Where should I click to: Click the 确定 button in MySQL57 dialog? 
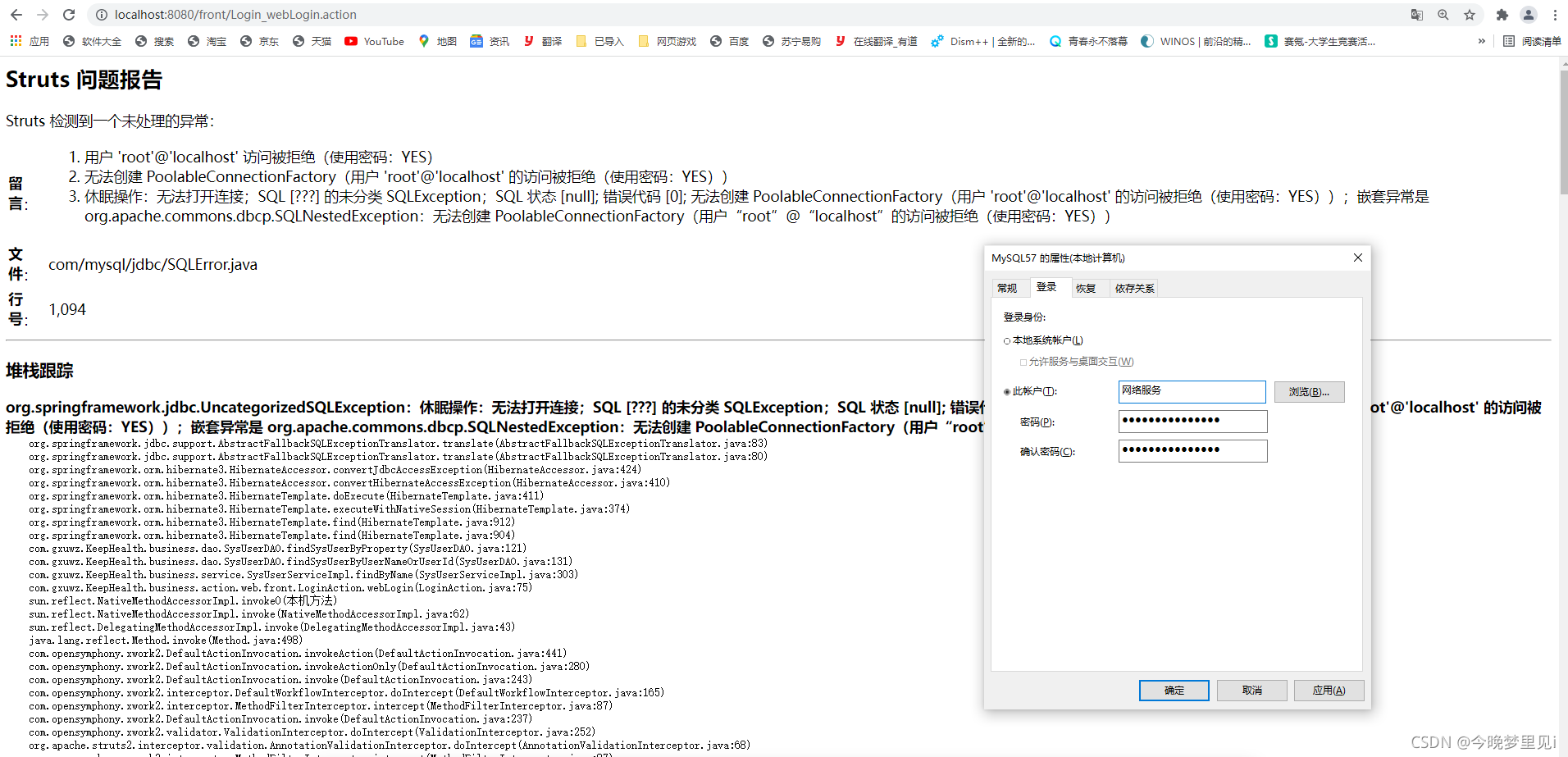(1174, 691)
